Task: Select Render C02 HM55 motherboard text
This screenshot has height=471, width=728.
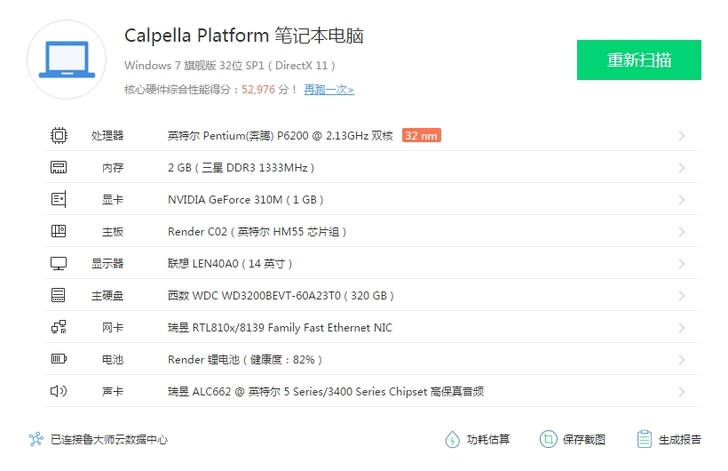Action: click(257, 232)
